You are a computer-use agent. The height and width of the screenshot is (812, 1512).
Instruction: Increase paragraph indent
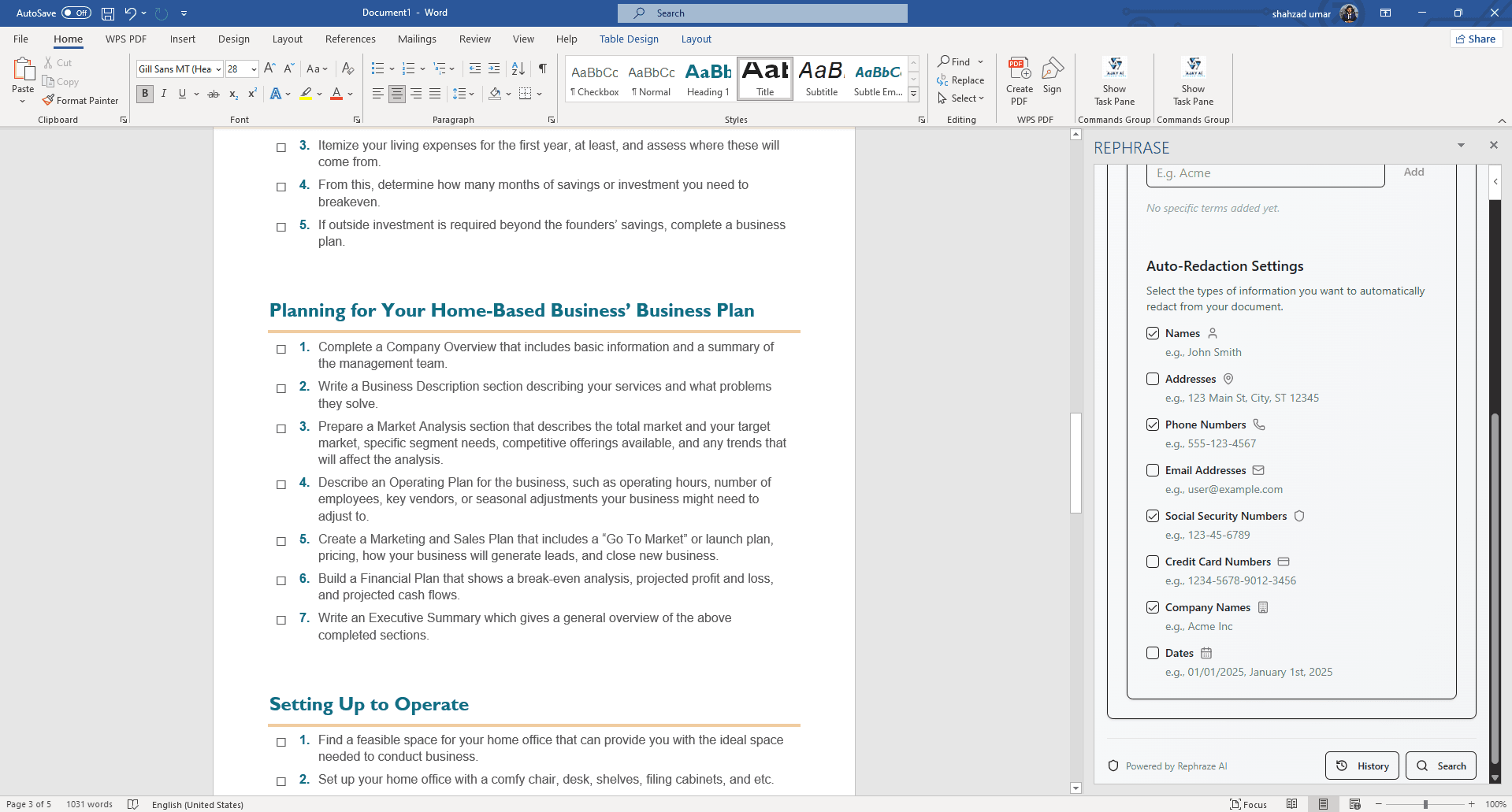(x=494, y=69)
